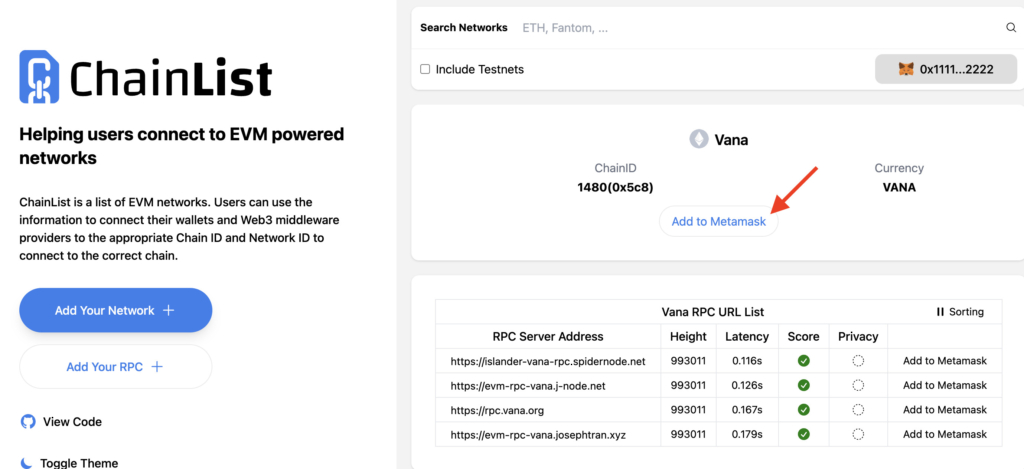Click the ChainList chain-link logo icon

click(x=39, y=77)
